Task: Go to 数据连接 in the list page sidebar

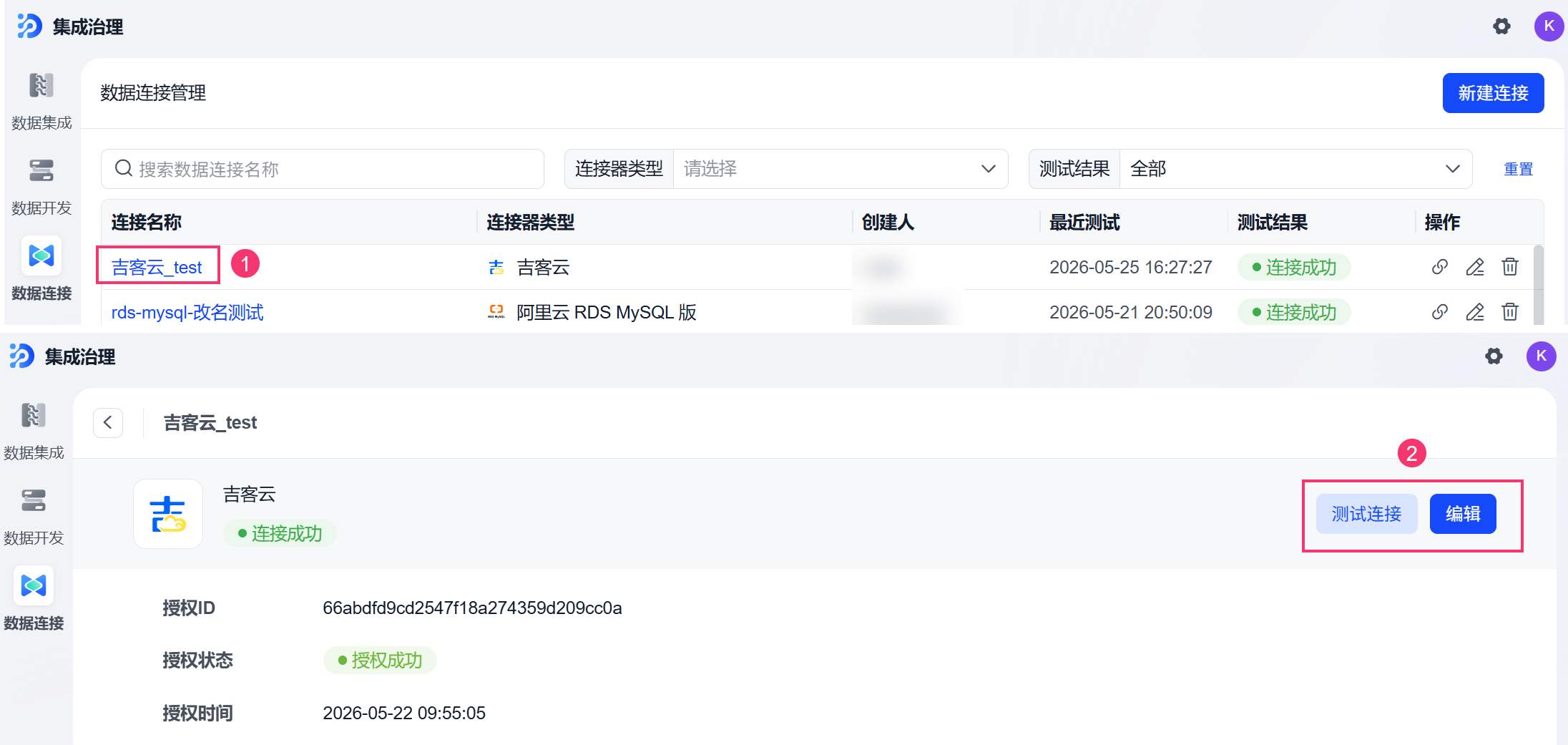Action: tap(41, 270)
